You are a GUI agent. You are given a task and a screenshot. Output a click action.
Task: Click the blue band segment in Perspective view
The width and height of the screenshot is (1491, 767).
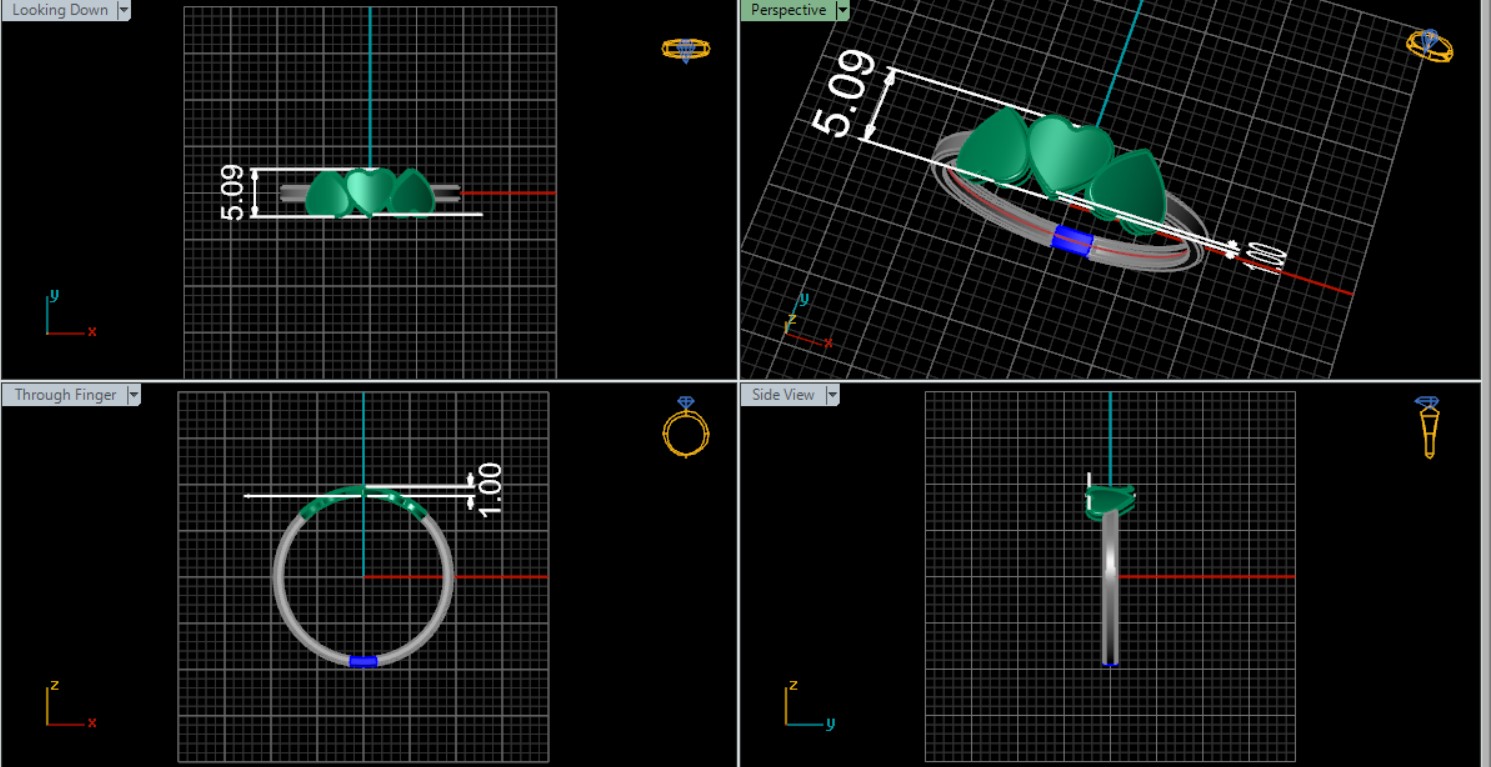tap(1071, 241)
